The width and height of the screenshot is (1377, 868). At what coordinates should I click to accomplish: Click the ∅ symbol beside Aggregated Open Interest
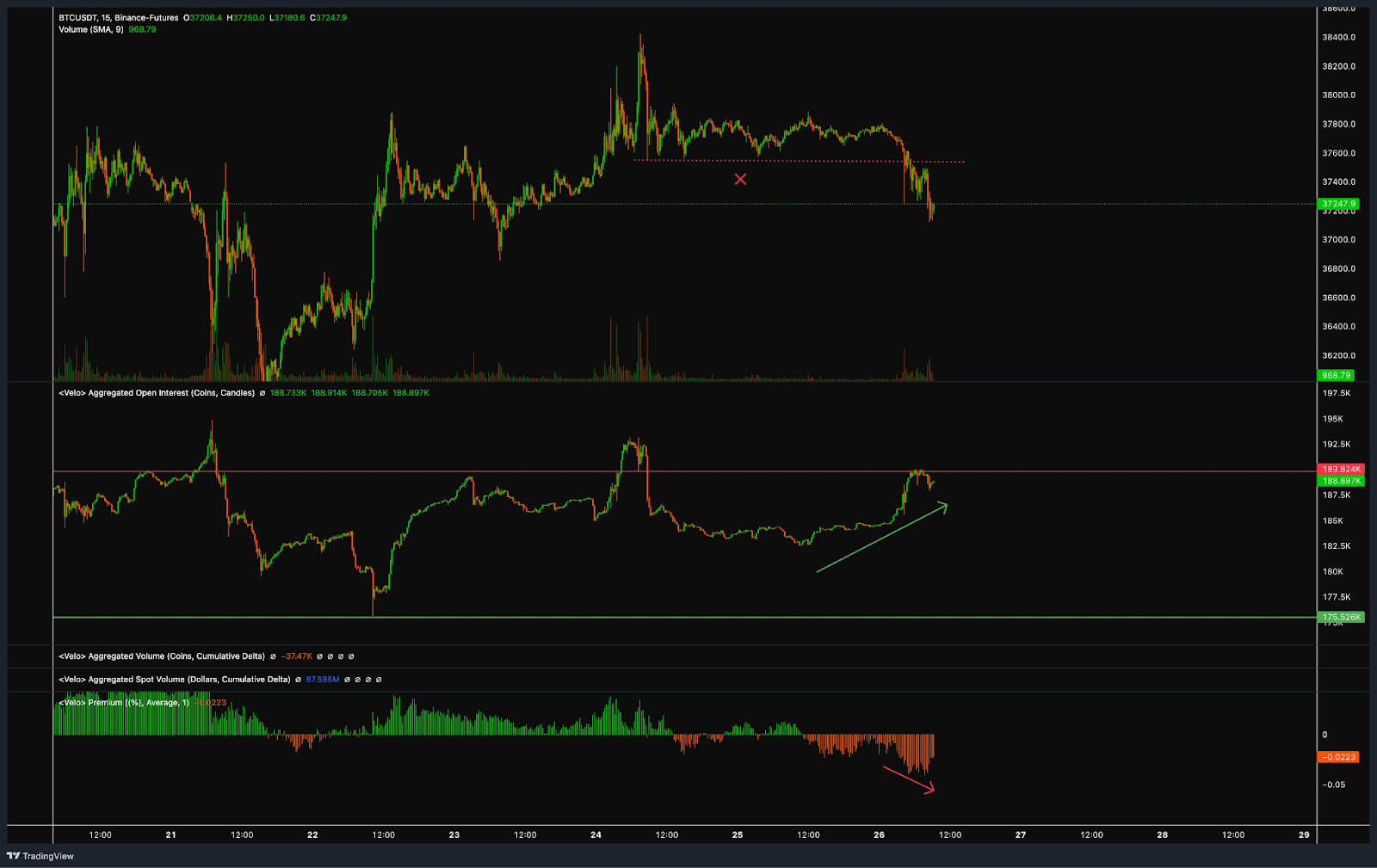pyautogui.click(x=262, y=393)
